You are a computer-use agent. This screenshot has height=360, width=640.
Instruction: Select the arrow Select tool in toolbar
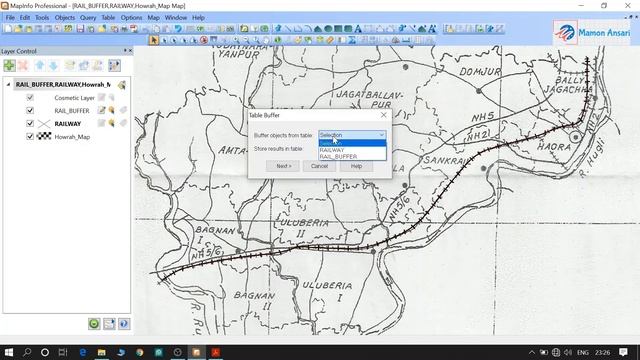pyautogui.click(x=154, y=40)
